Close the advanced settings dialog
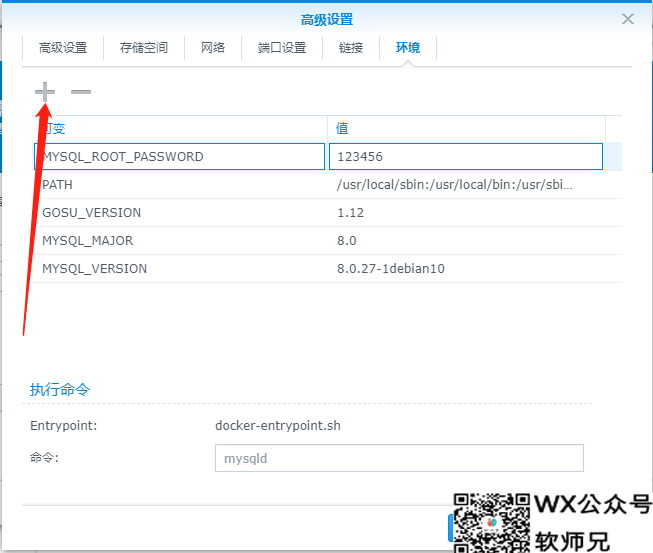This screenshot has width=653, height=553. (628, 19)
